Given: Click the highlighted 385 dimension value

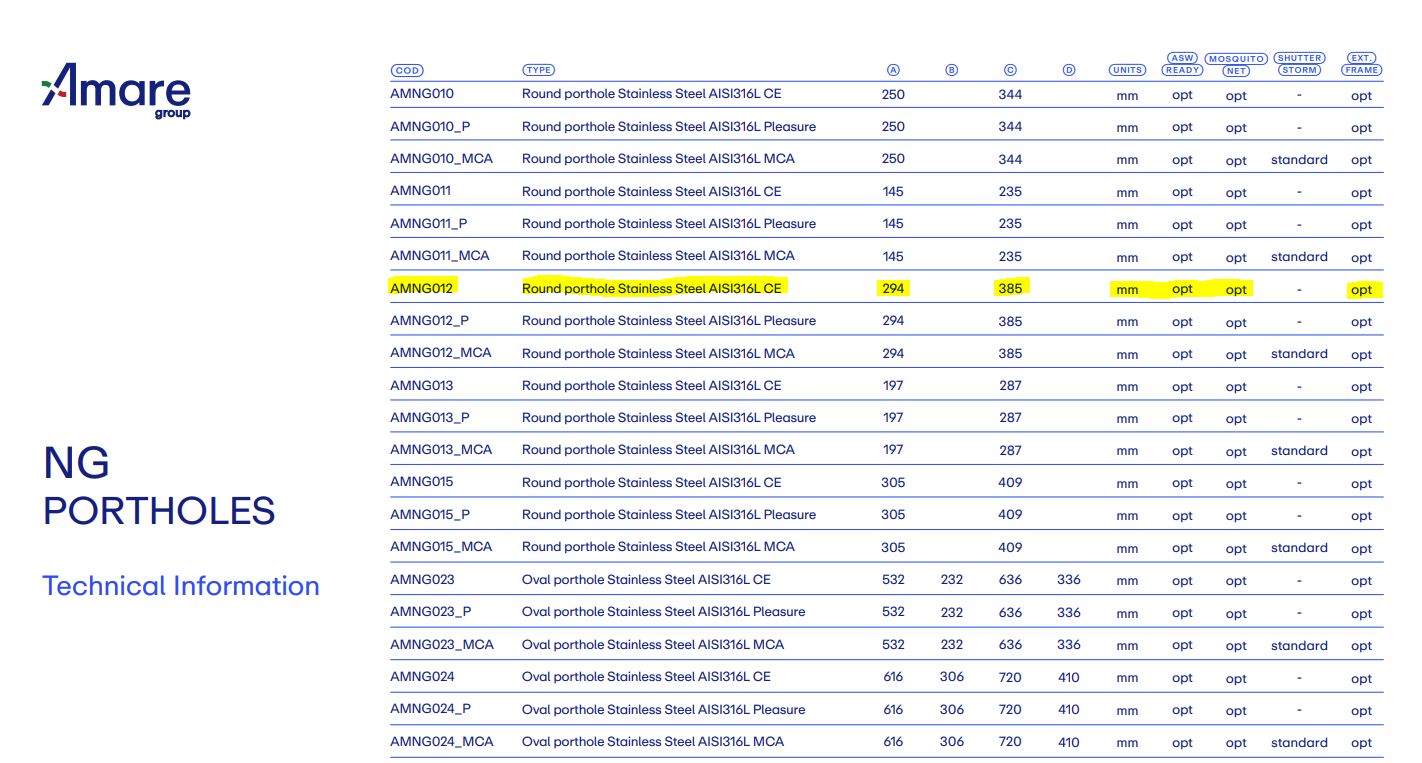Looking at the screenshot, I should point(1010,288).
